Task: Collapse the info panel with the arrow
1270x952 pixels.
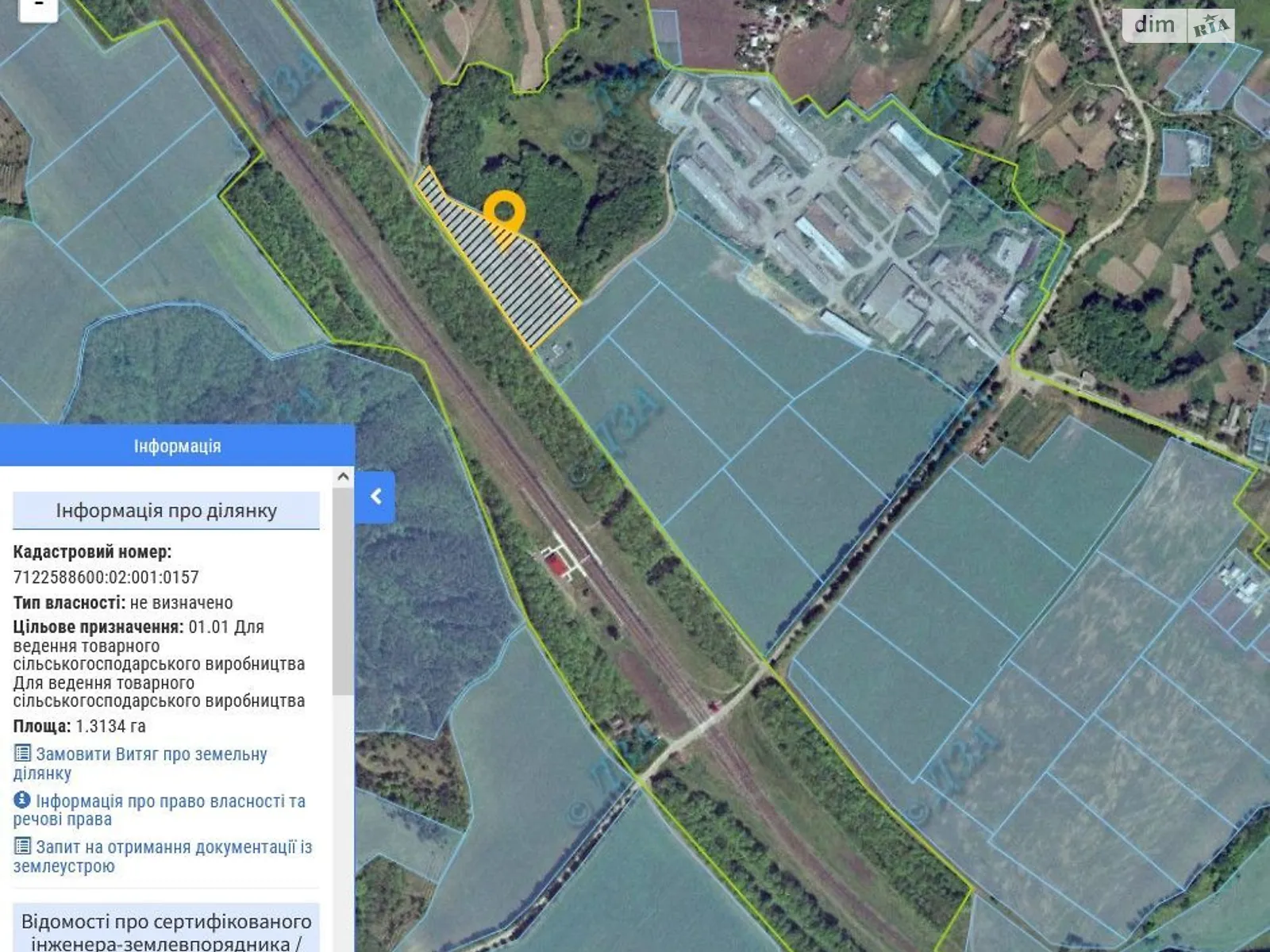Action: [375, 497]
